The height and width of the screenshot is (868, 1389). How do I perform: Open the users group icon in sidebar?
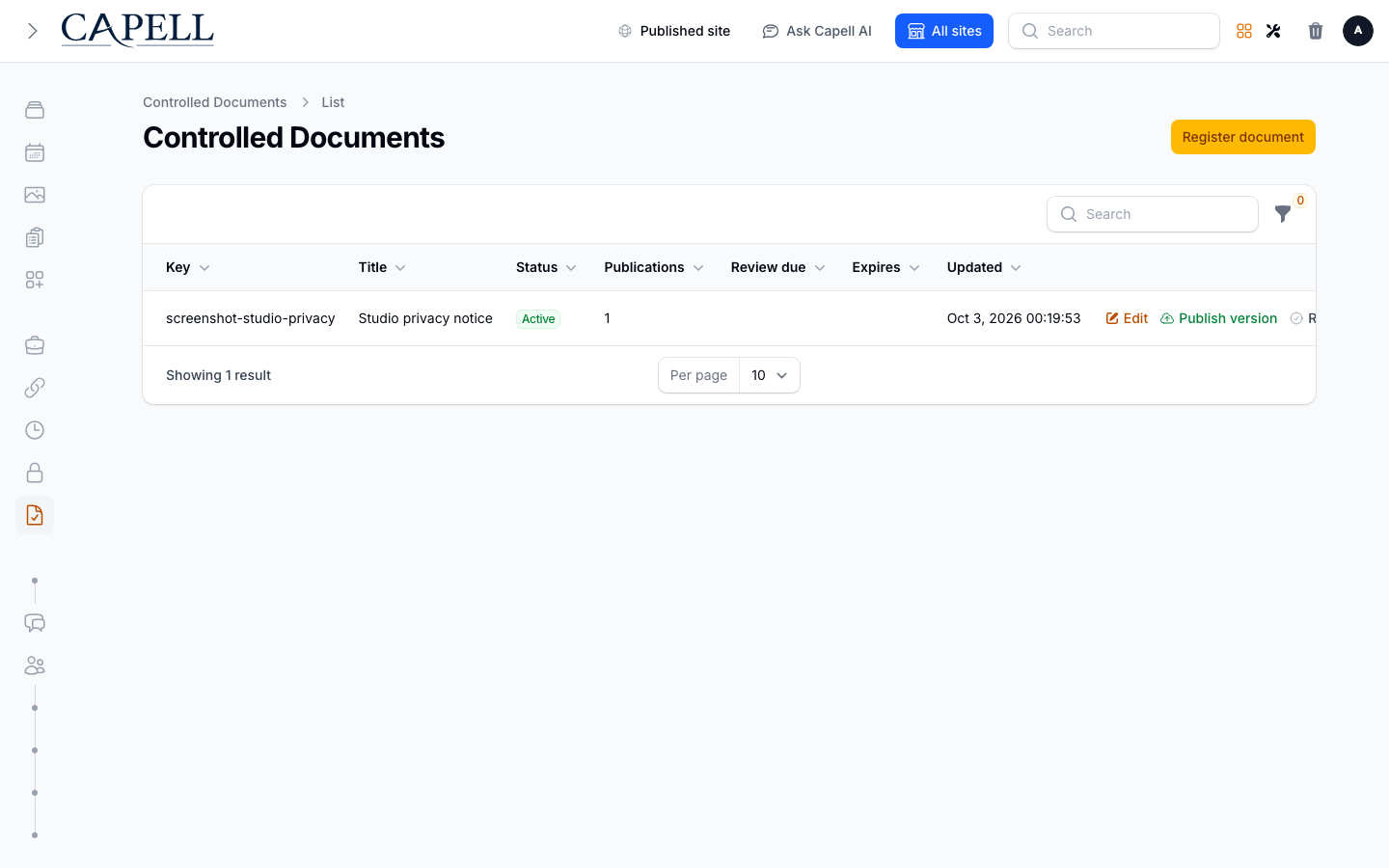pyautogui.click(x=35, y=665)
